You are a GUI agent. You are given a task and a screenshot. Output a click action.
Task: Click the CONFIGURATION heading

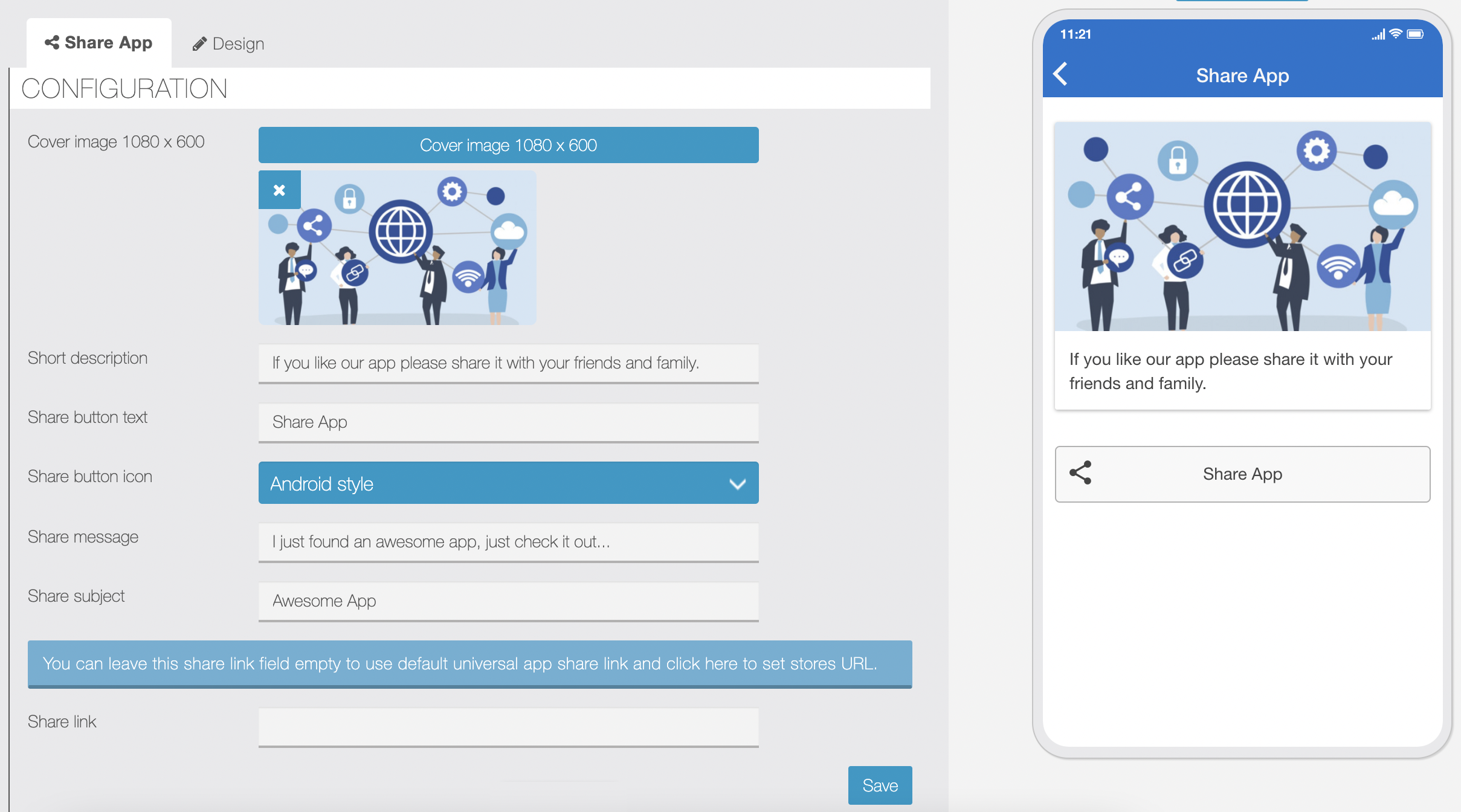(124, 89)
